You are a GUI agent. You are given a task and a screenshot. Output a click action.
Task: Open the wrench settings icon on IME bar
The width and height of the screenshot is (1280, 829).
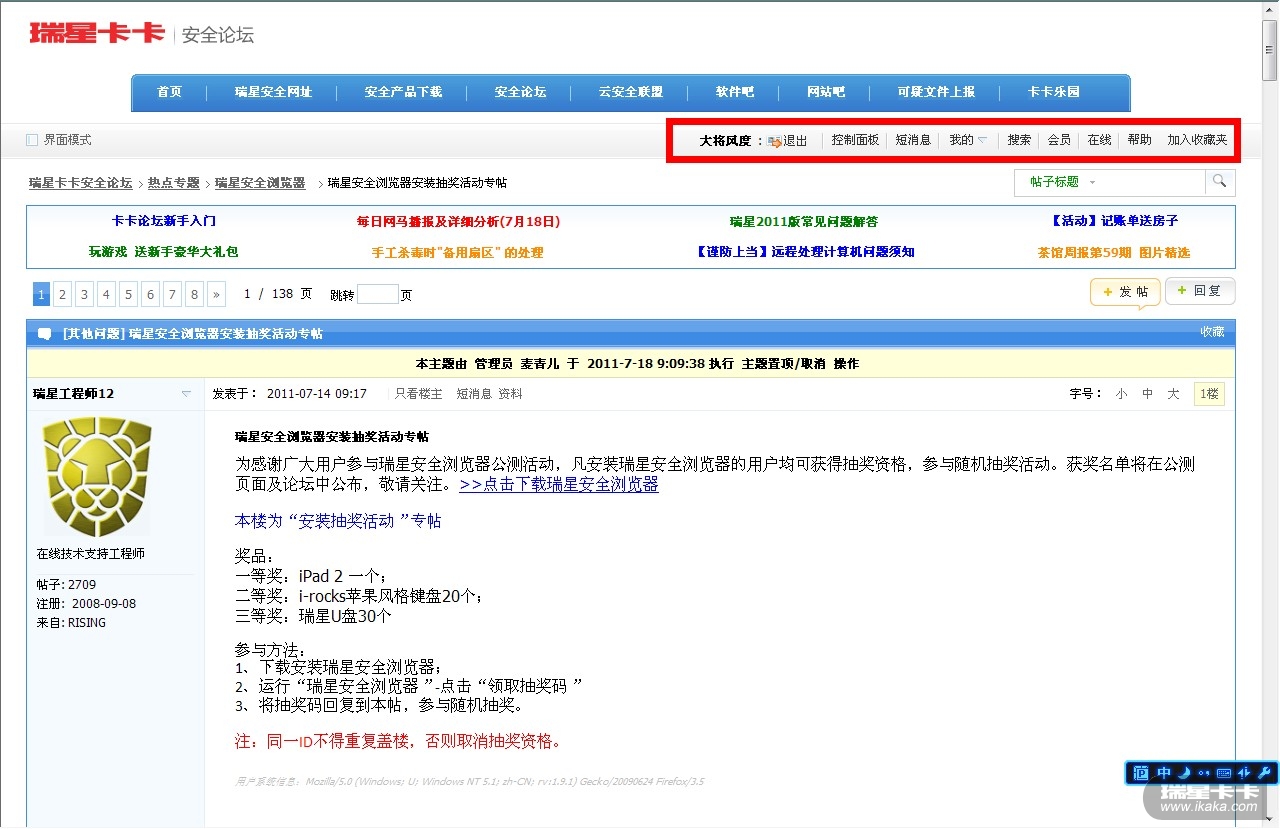click(1264, 773)
